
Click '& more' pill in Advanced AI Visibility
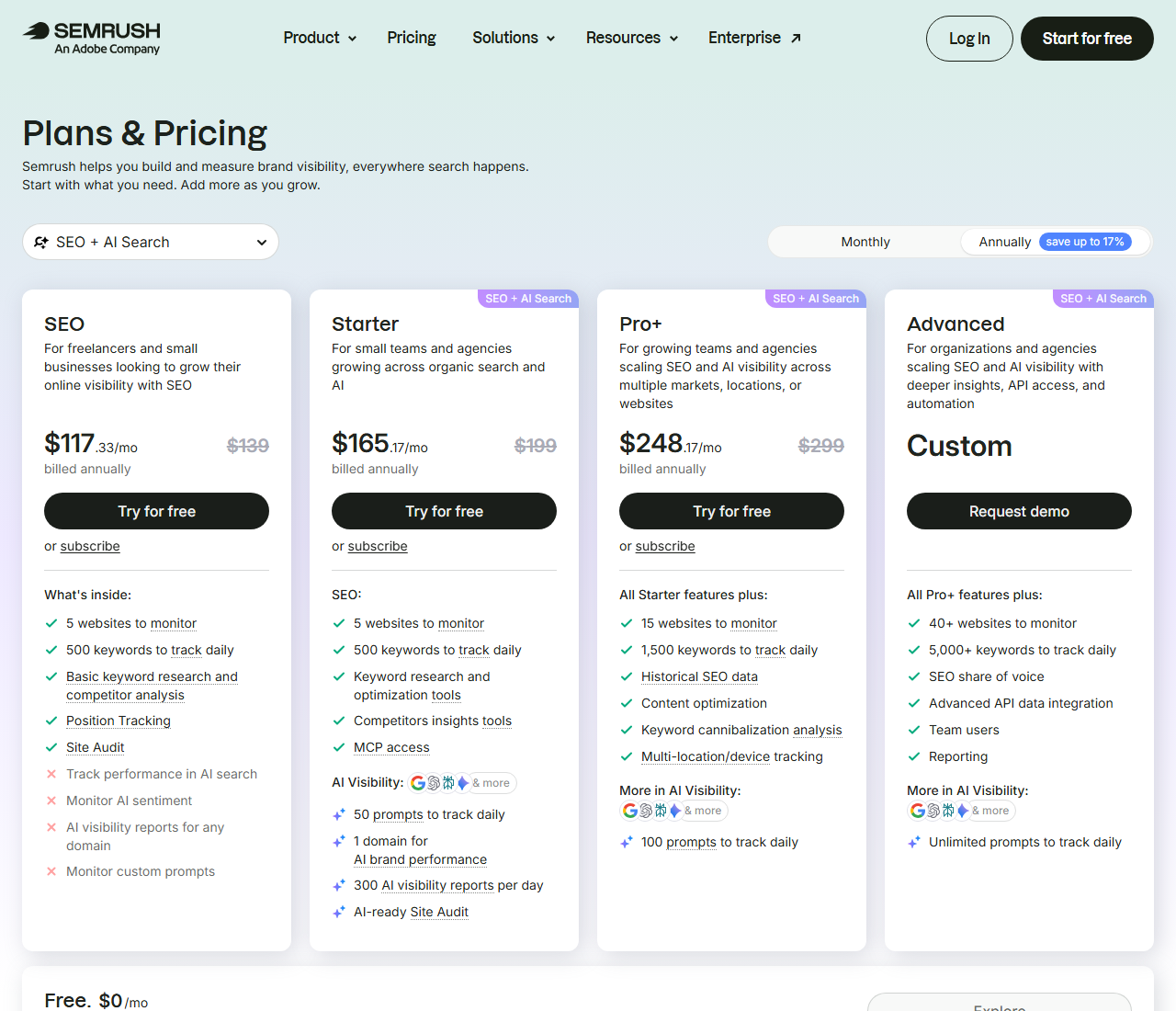tap(990, 811)
